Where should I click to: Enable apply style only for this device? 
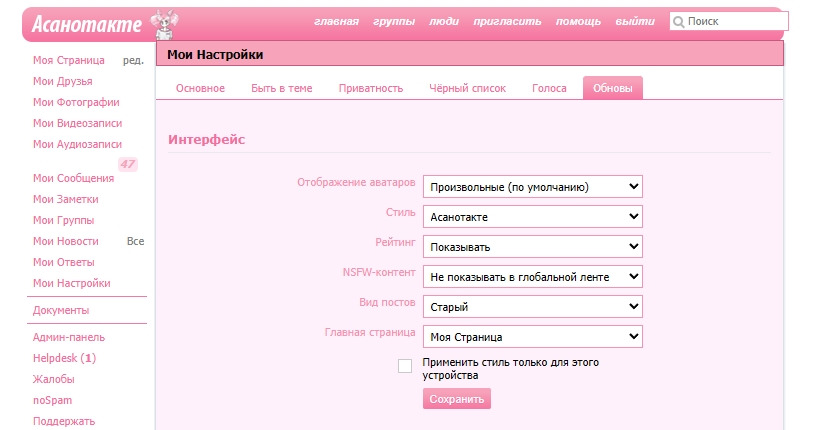pos(405,366)
